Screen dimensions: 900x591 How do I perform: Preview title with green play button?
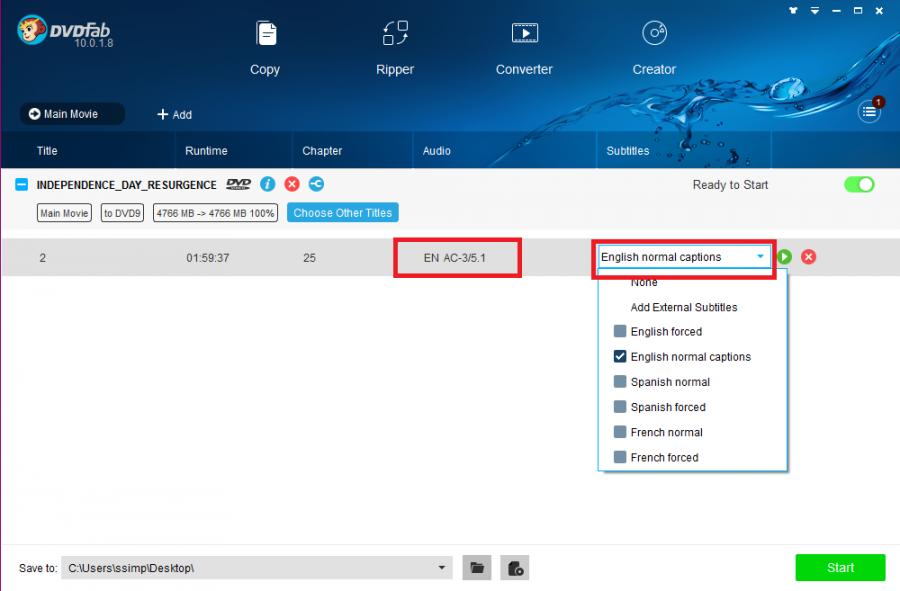pos(784,256)
